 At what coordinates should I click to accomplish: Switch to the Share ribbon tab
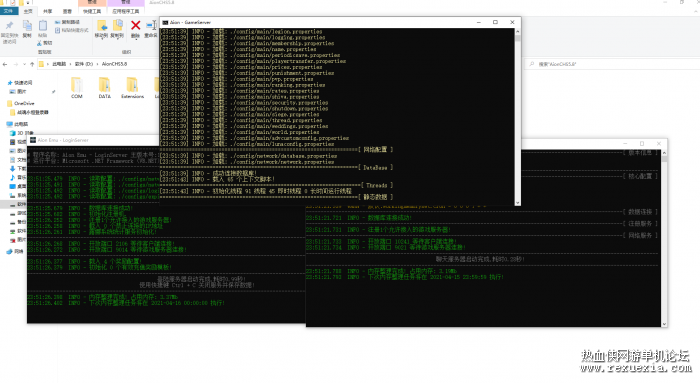pos(48,11)
